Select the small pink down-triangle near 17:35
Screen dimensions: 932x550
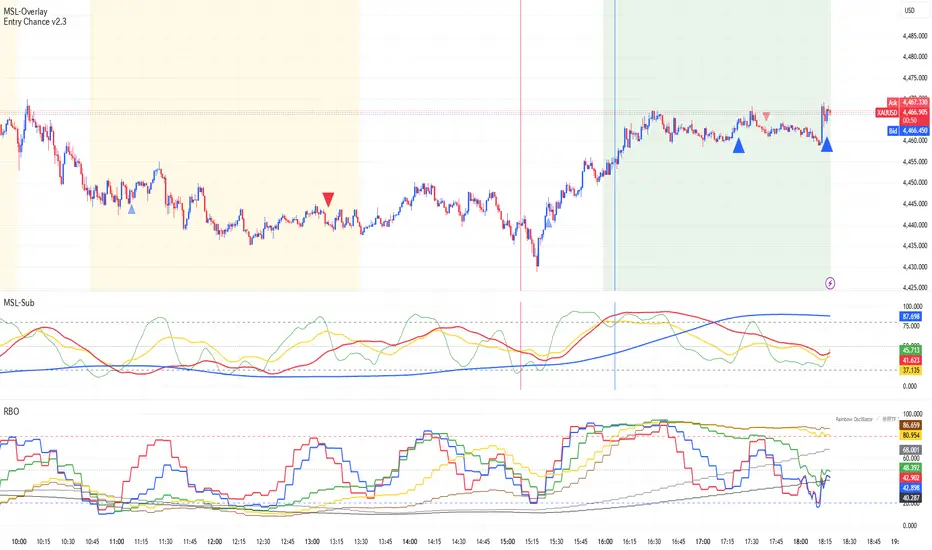click(767, 116)
